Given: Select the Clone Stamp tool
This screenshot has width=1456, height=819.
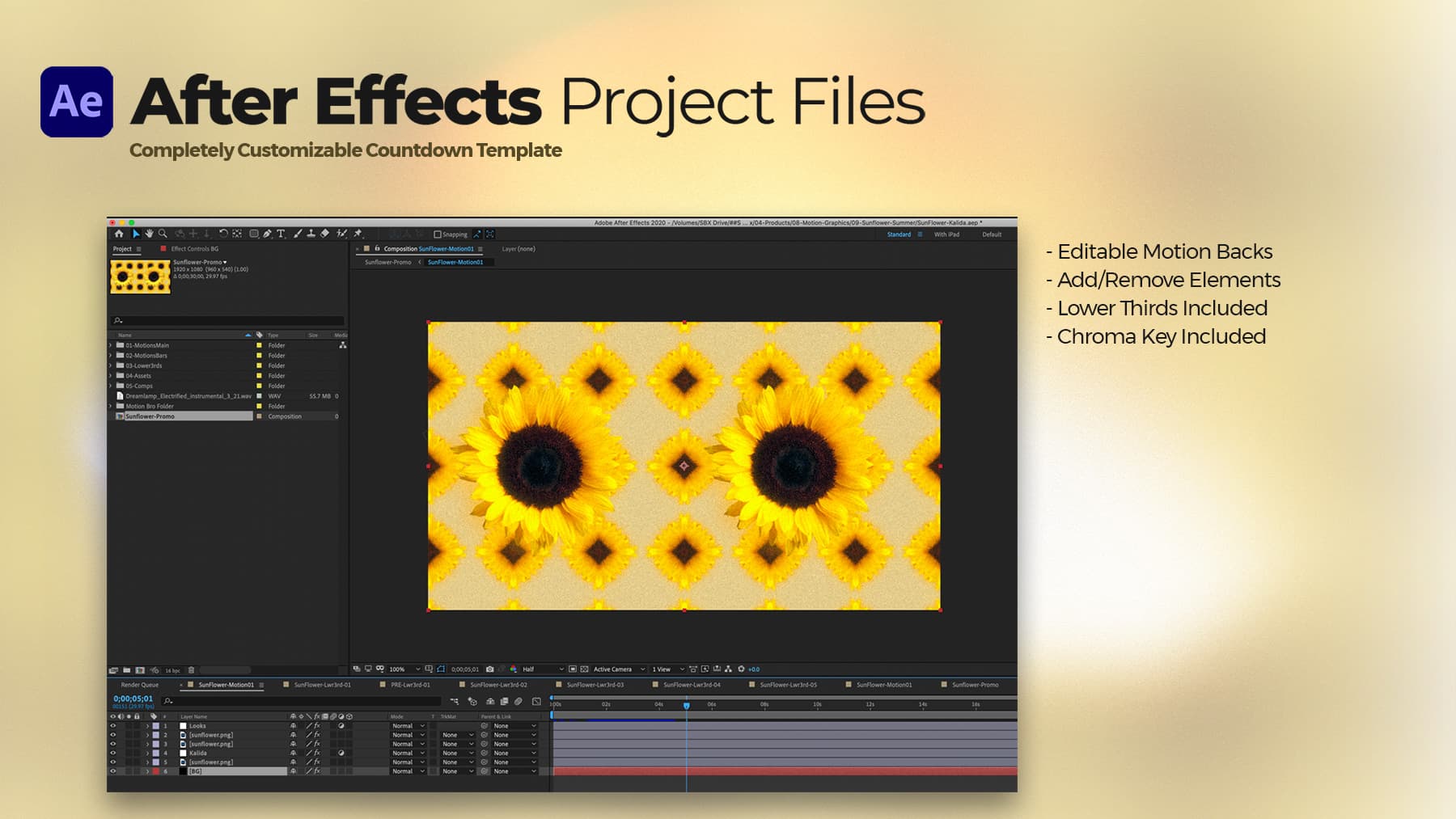Looking at the screenshot, I should click(x=311, y=234).
